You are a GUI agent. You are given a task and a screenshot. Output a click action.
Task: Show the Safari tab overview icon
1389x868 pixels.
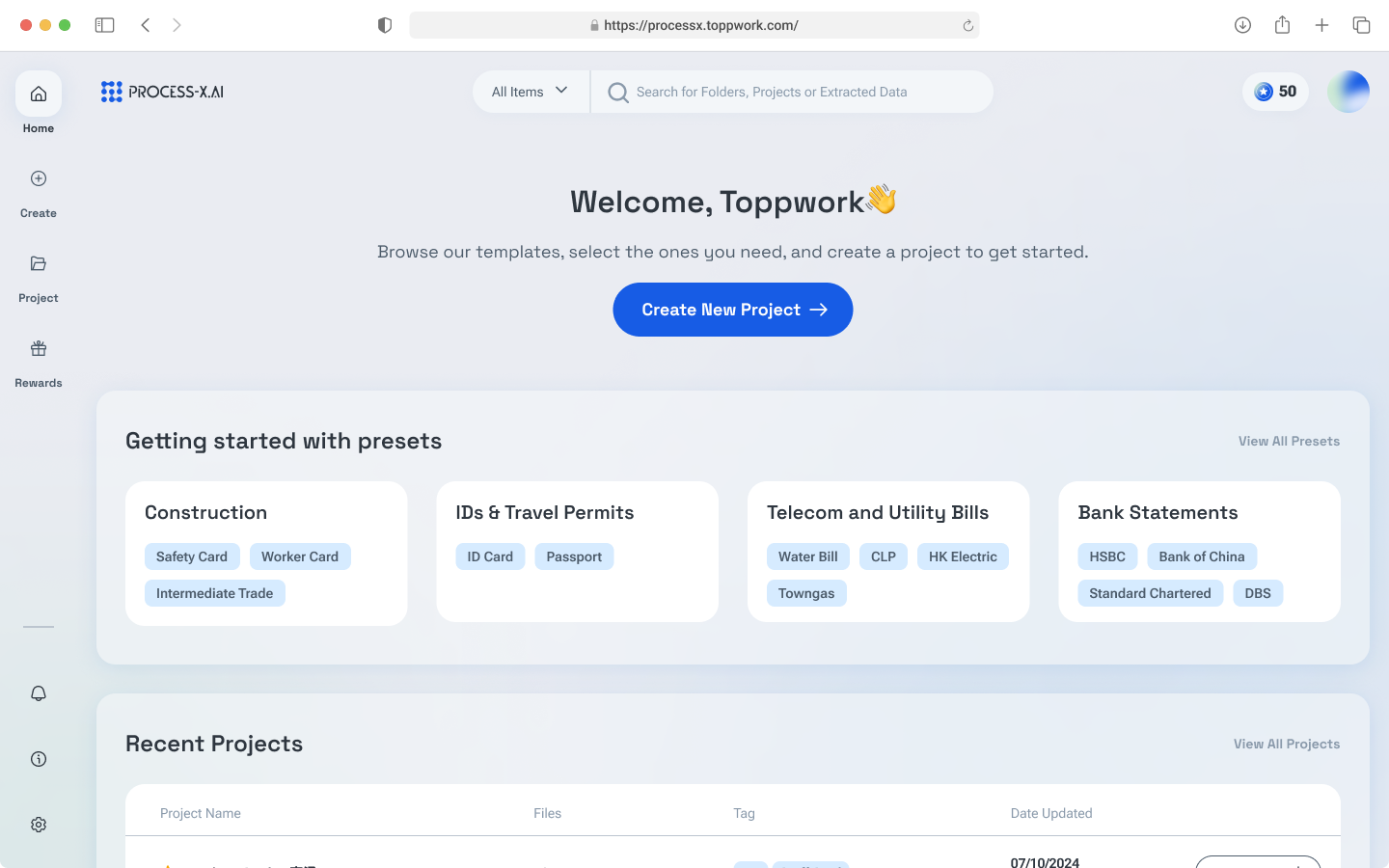(1361, 25)
